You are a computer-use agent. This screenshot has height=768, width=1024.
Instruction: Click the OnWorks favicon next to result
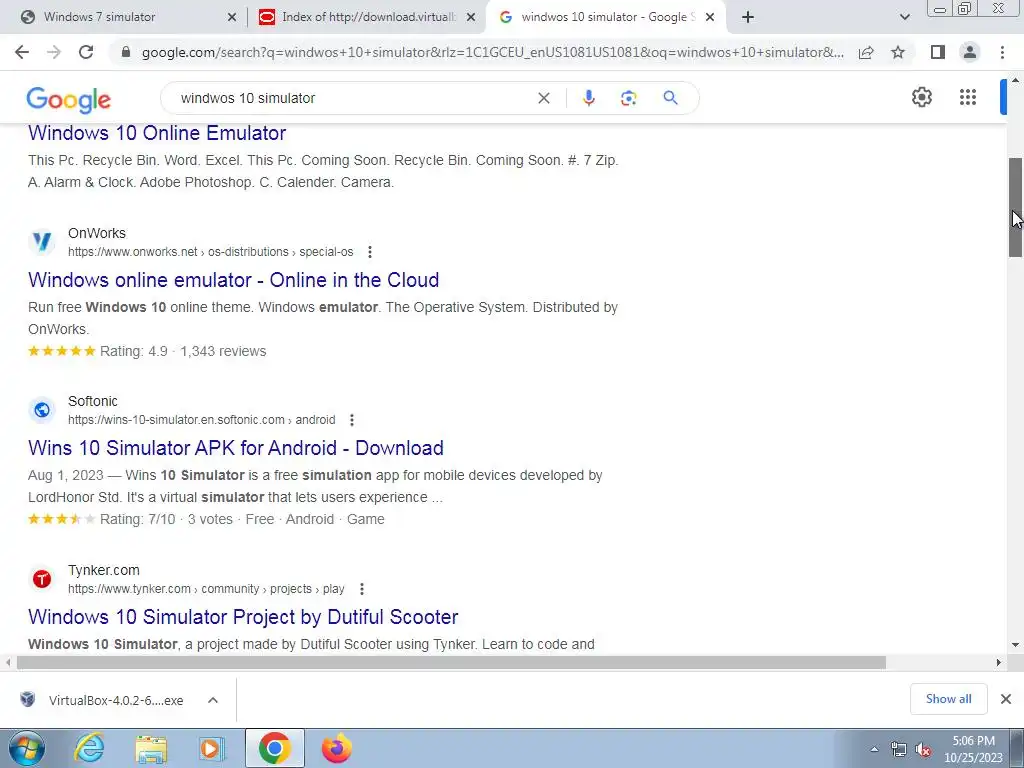point(42,242)
